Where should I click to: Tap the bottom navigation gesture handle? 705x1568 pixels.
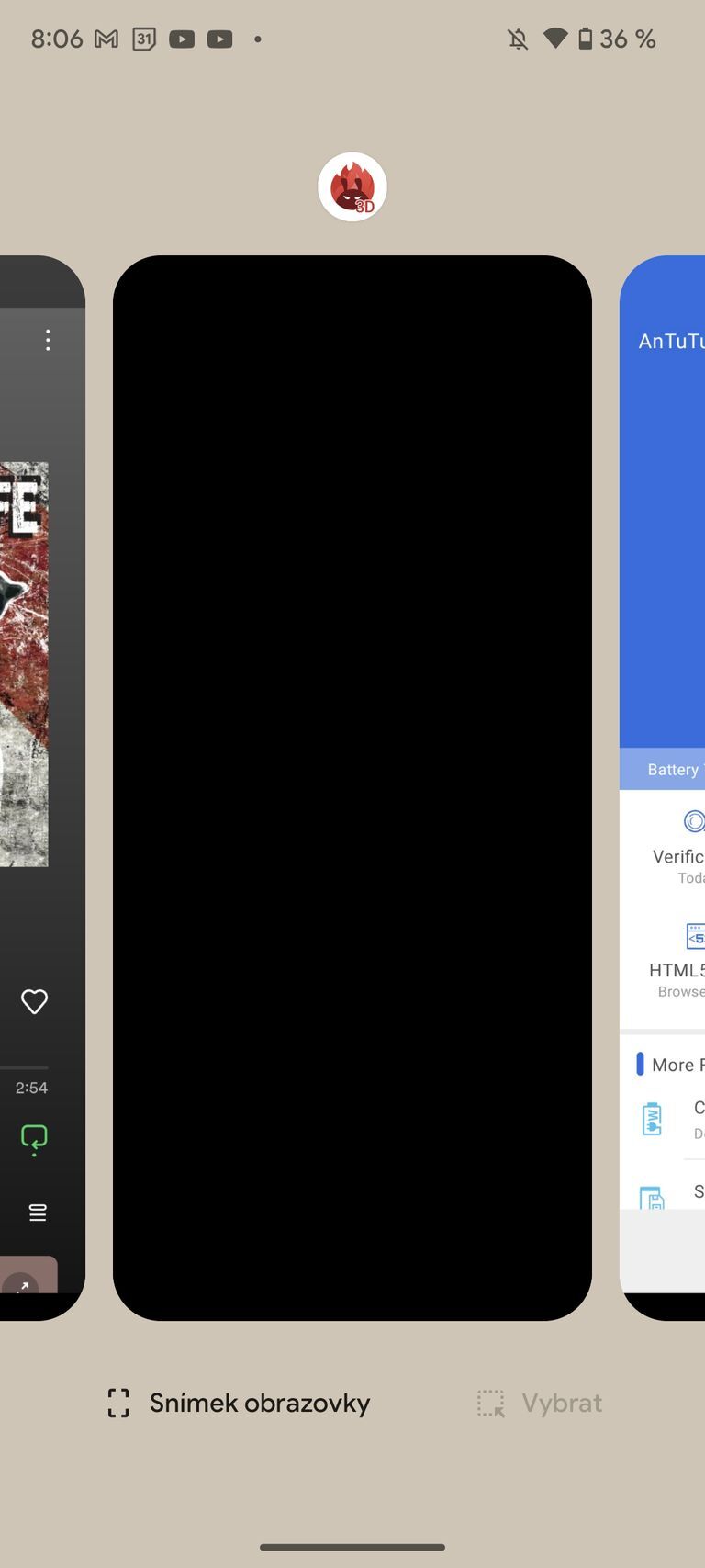click(x=352, y=1548)
